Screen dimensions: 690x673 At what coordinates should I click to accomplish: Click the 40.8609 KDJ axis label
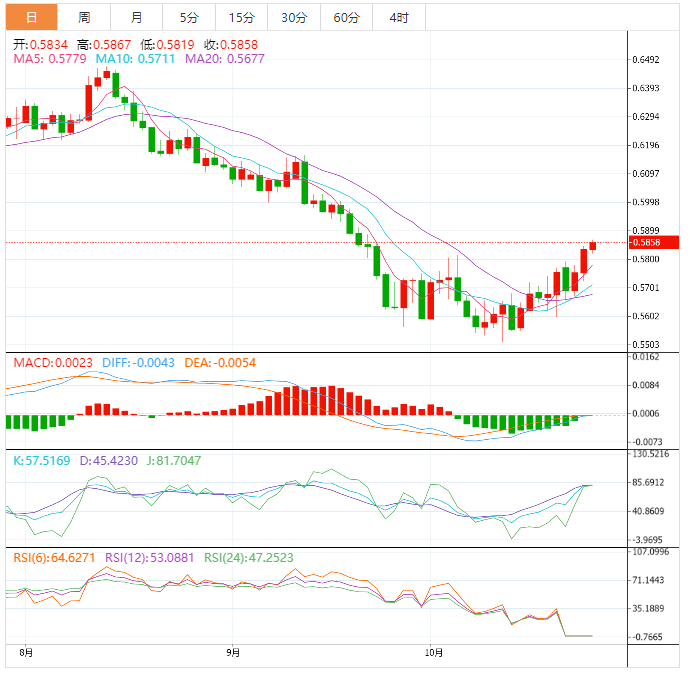(x=648, y=511)
